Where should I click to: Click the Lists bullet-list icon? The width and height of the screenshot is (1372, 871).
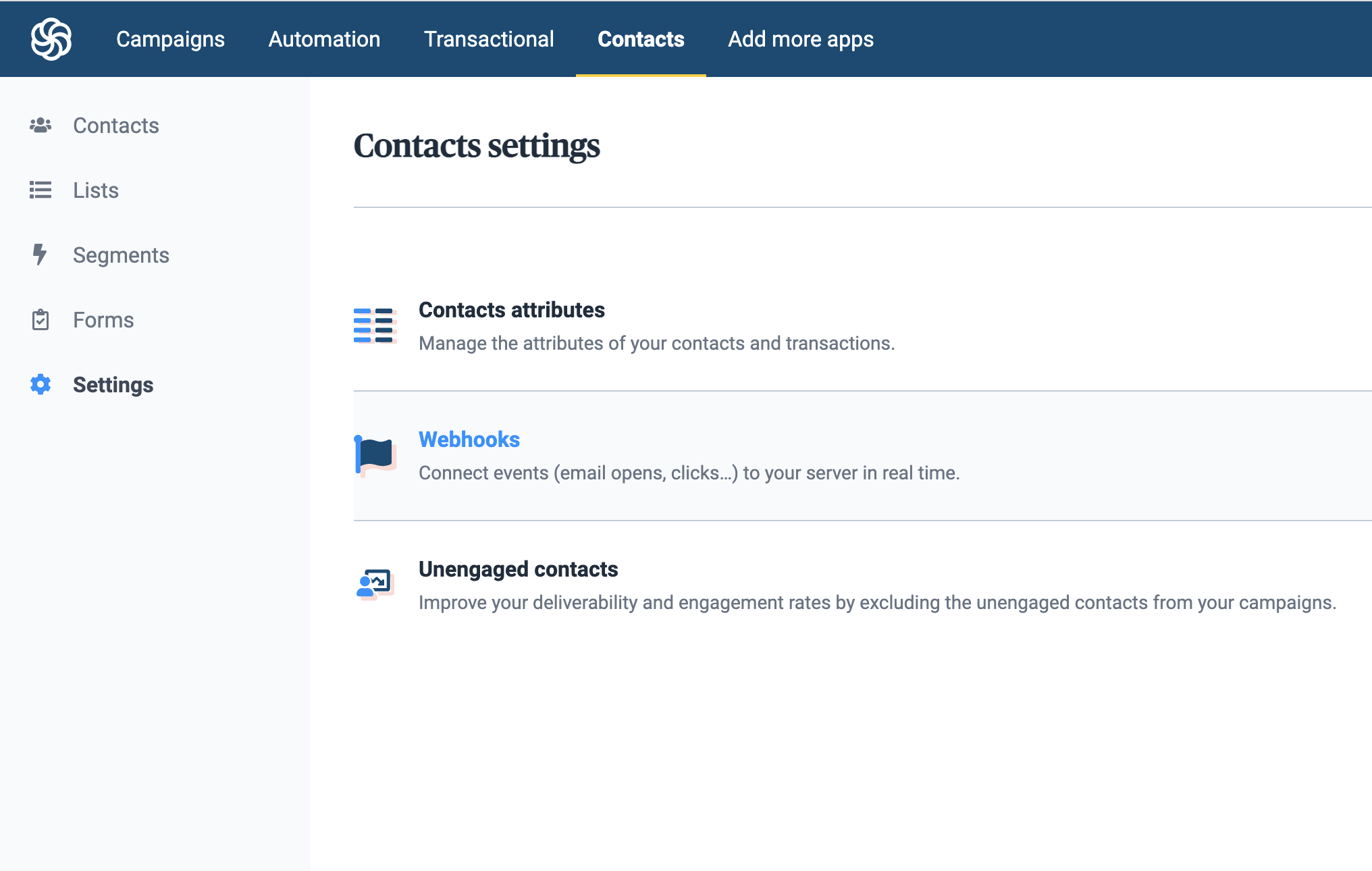(x=41, y=190)
